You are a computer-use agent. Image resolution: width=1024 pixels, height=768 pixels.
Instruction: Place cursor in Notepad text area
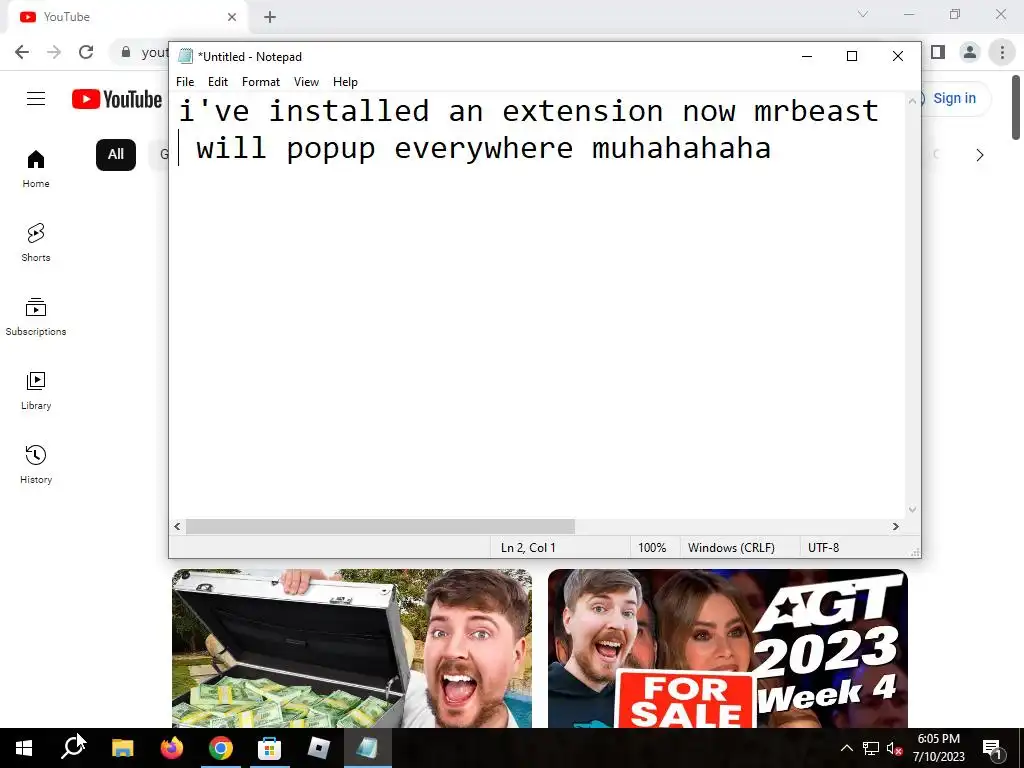(537, 307)
